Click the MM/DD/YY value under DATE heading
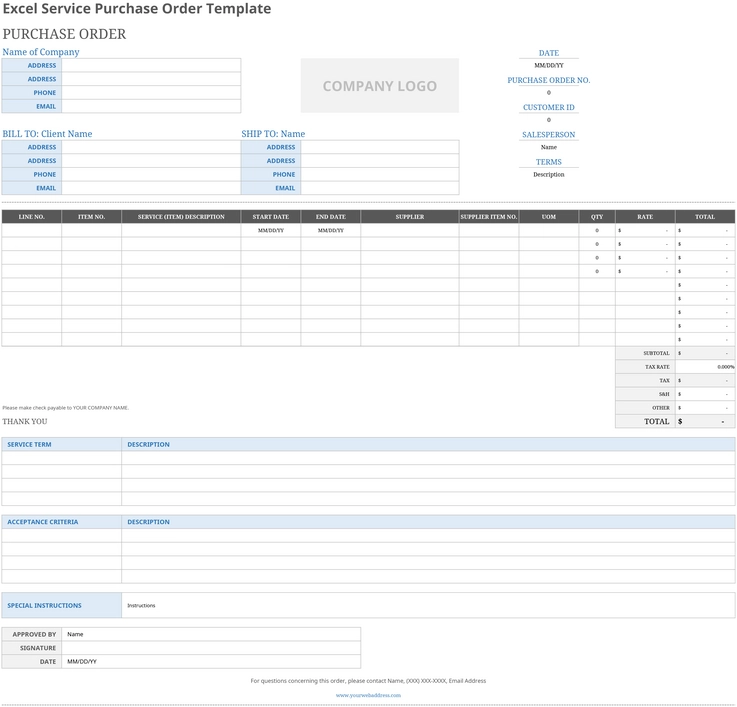 click(x=549, y=65)
